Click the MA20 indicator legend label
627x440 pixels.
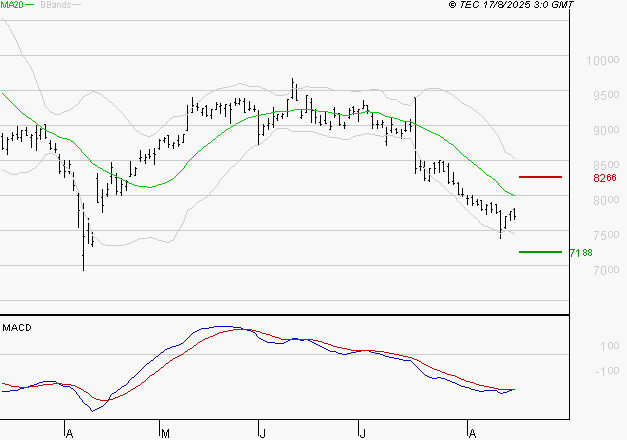pyautogui.click(x=12, y=6)
